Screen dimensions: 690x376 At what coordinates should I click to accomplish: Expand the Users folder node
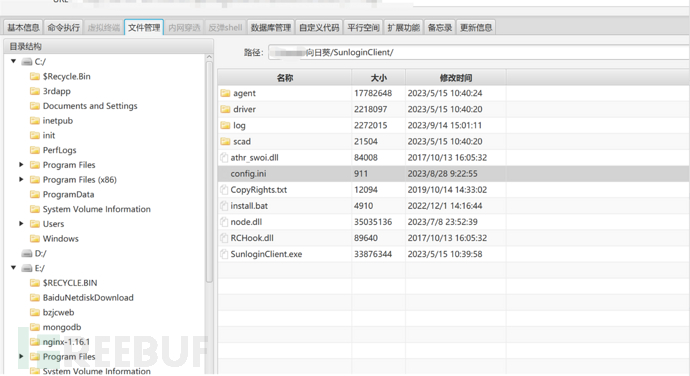click(x=21, y=223)
